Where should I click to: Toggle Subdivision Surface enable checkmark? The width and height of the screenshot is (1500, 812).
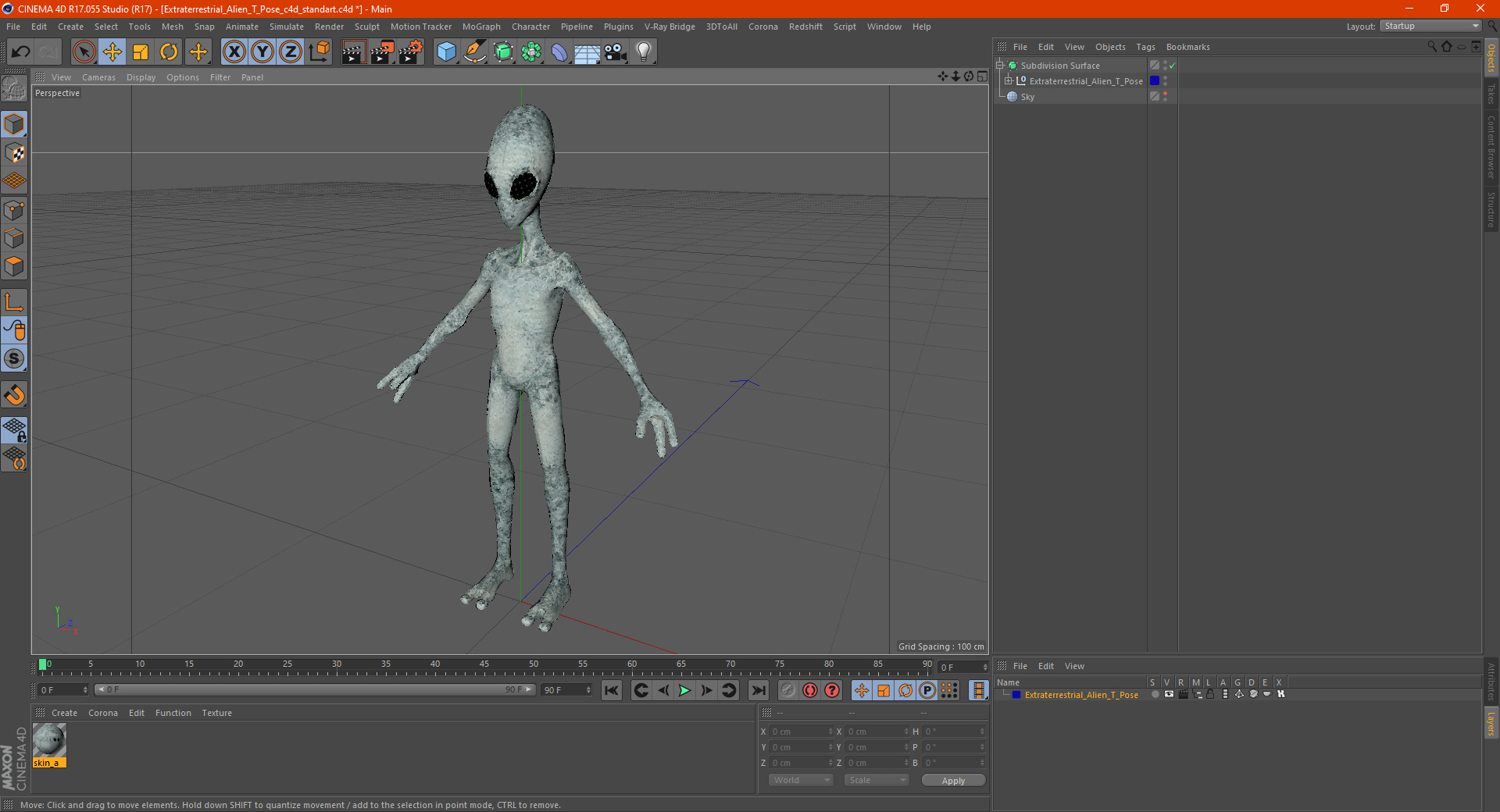(1172, 66)
